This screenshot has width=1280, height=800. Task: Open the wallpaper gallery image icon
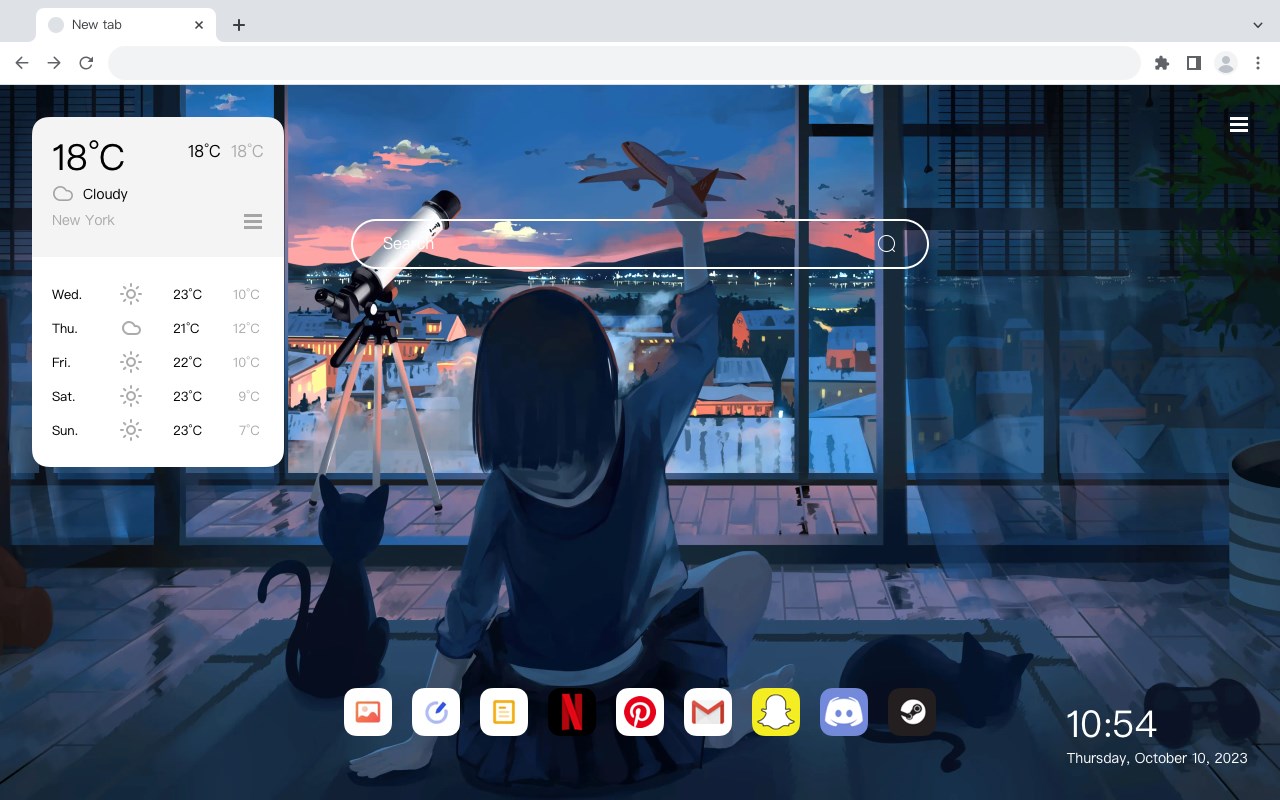[368, 712]
